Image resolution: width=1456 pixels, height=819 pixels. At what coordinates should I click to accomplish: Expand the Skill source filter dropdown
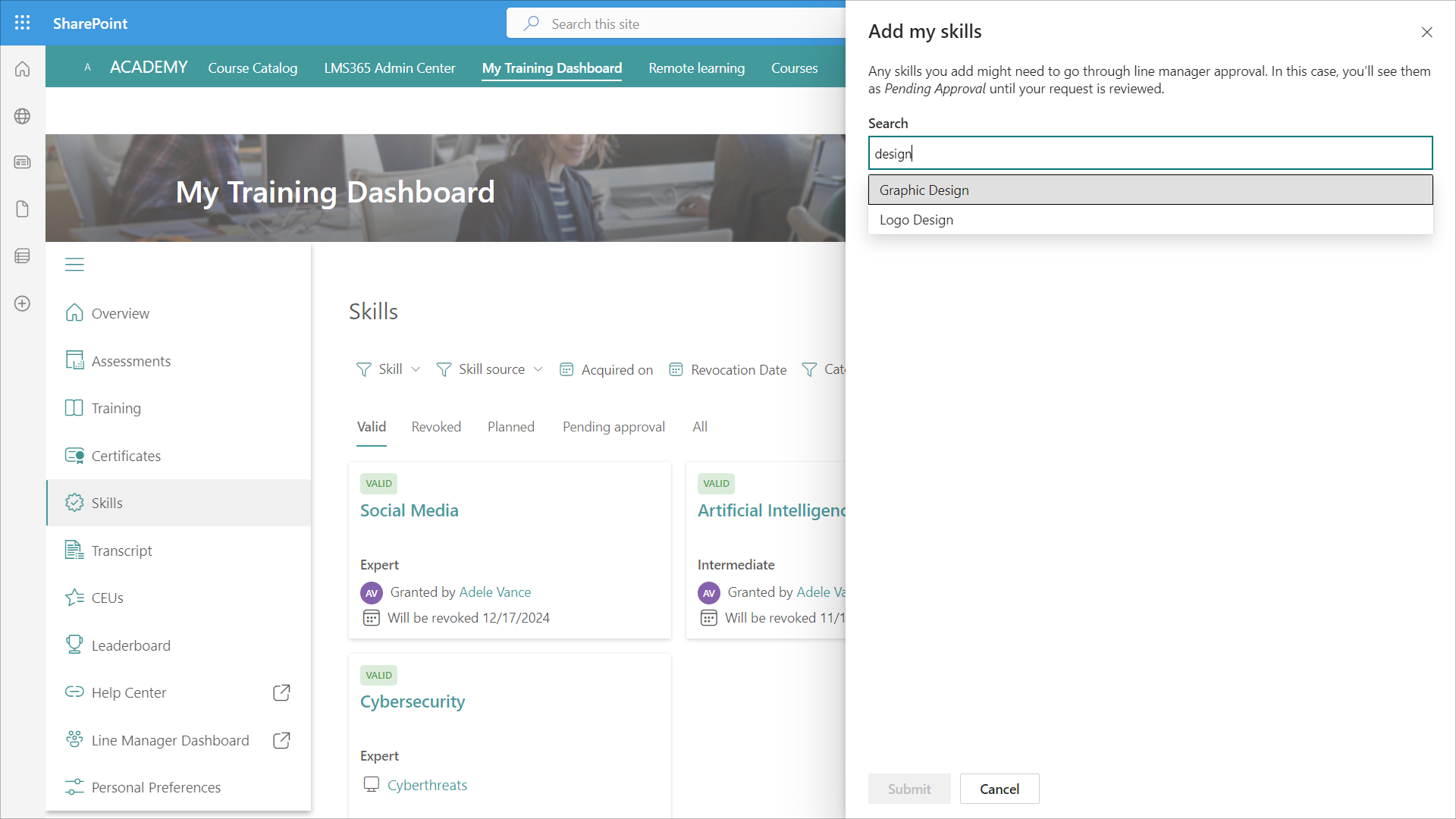[490, 369]
